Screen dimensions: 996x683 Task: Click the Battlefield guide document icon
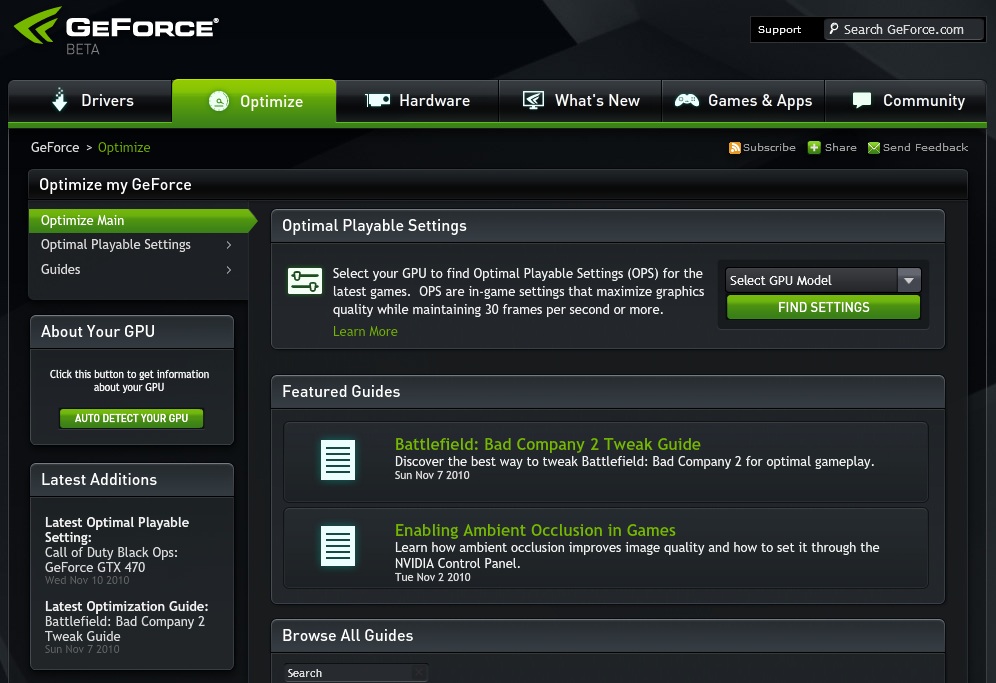tap(337, 459)
